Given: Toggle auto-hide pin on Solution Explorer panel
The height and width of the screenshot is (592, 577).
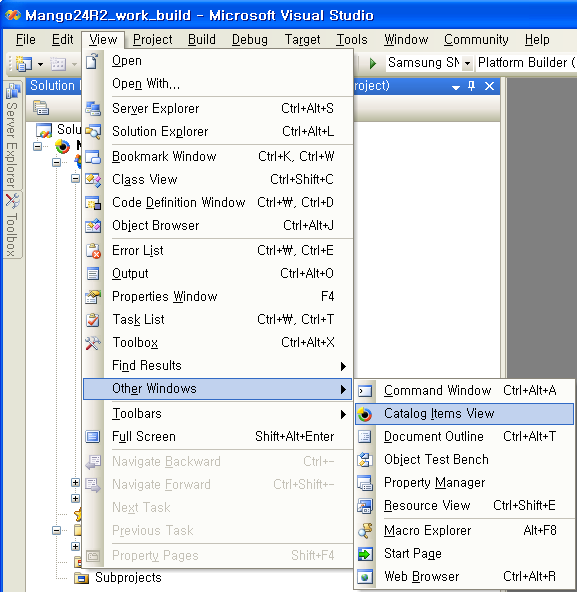Looking at the screenshot, I should tap(471, 86).
